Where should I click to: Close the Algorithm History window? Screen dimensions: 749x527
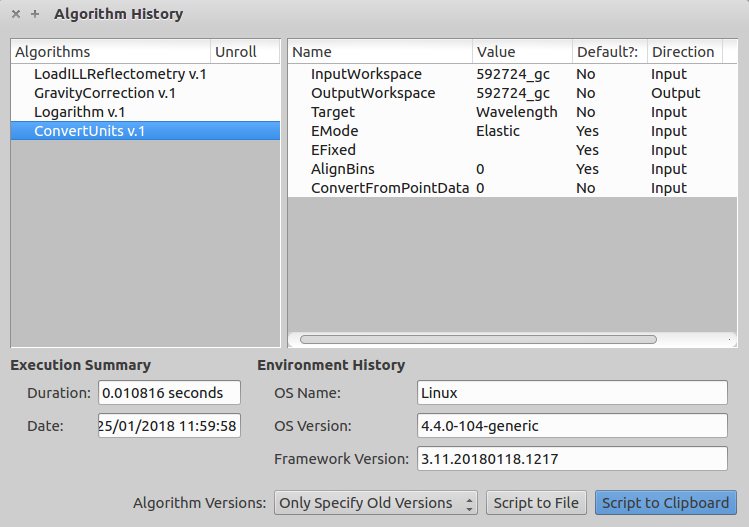pos(15,15)
